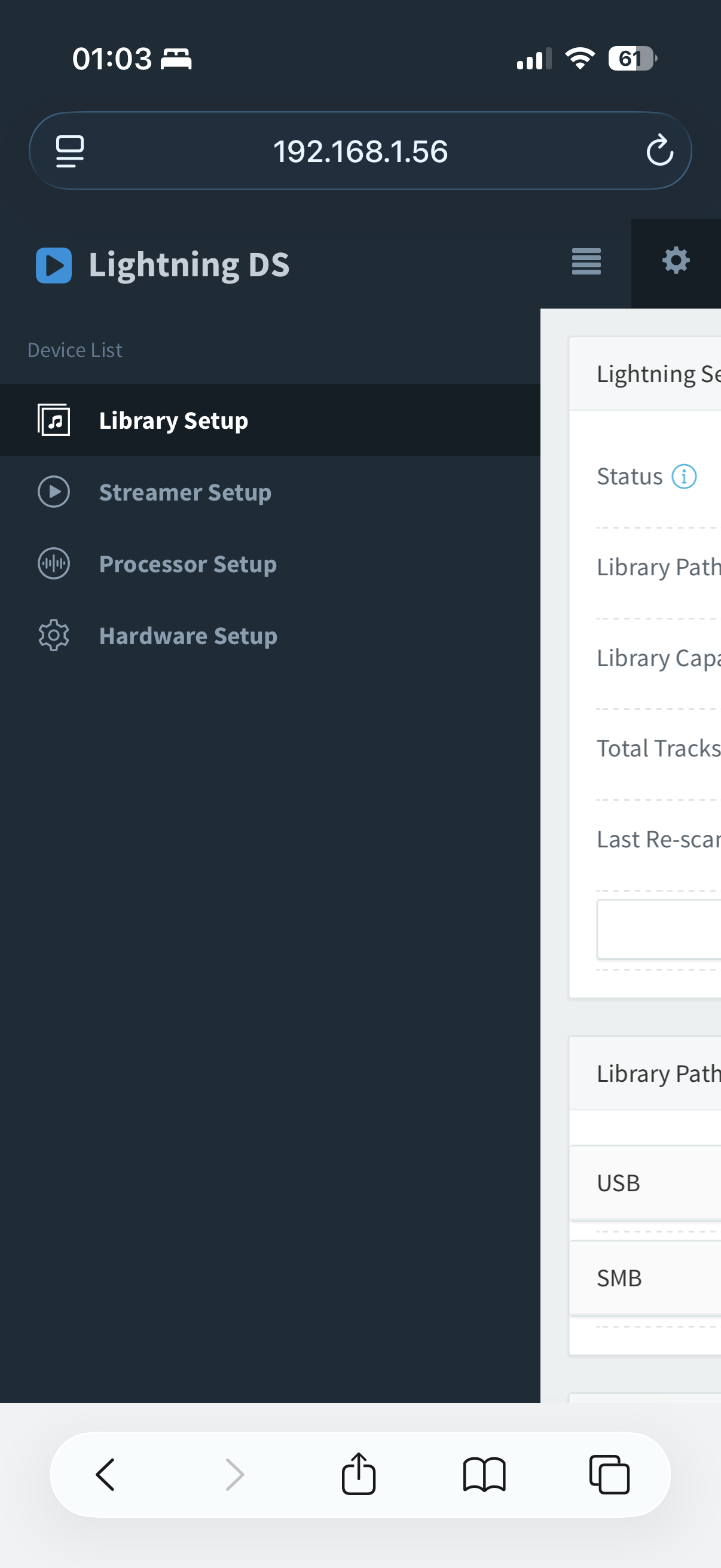Open the Safari share sheet

(358, 1473)
